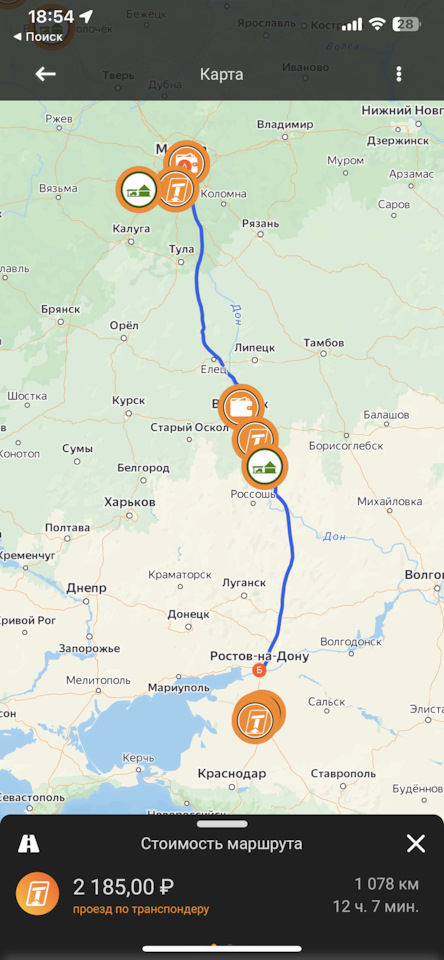Tap the green rest-area marker above Россошь

265,467
